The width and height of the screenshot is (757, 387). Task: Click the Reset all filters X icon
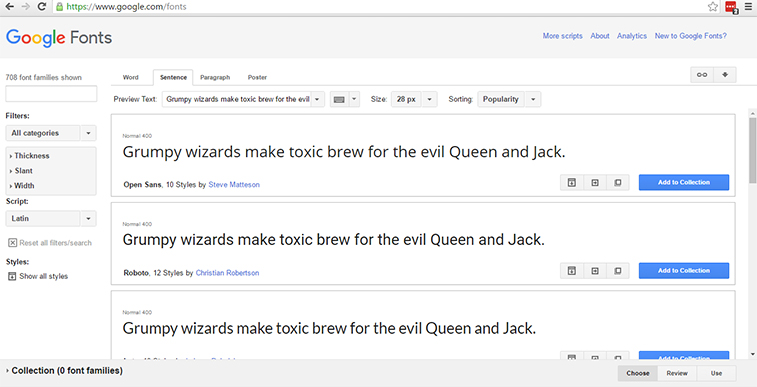pos(13,243)
